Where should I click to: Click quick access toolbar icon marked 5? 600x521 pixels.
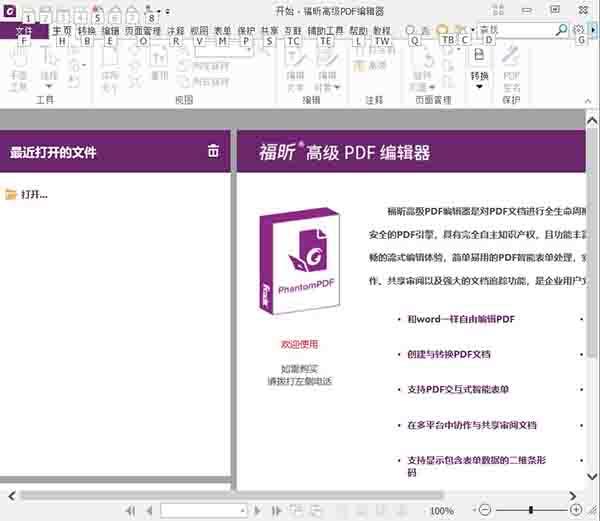click(98, 13)
